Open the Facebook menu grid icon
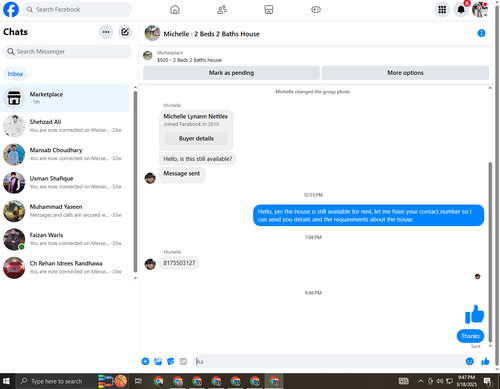This screenshot has width=500, height=389. [x=442, y=10]
